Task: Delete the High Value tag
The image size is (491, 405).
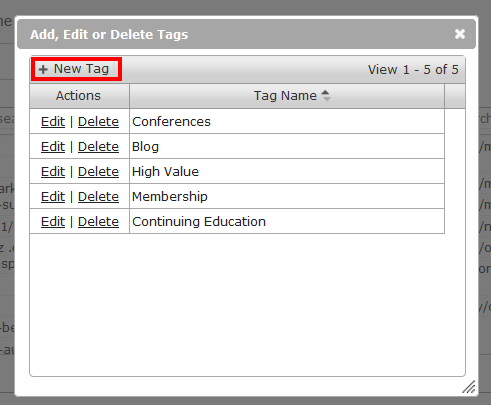Action: coord(98,172)
